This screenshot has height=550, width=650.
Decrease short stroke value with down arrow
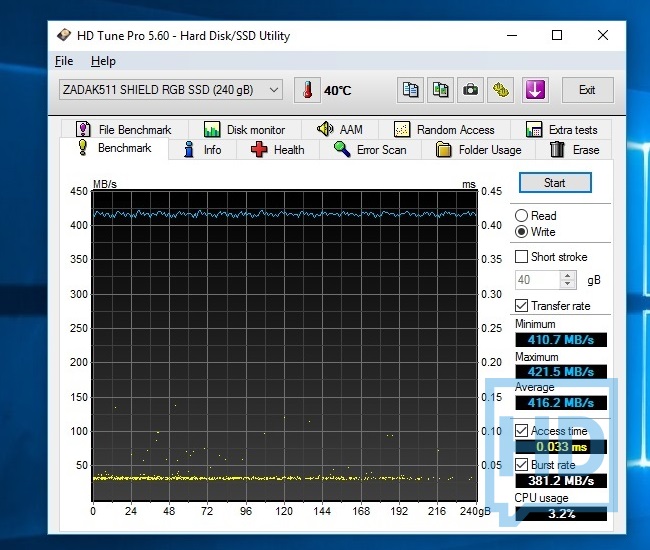[x=569, y=285]
